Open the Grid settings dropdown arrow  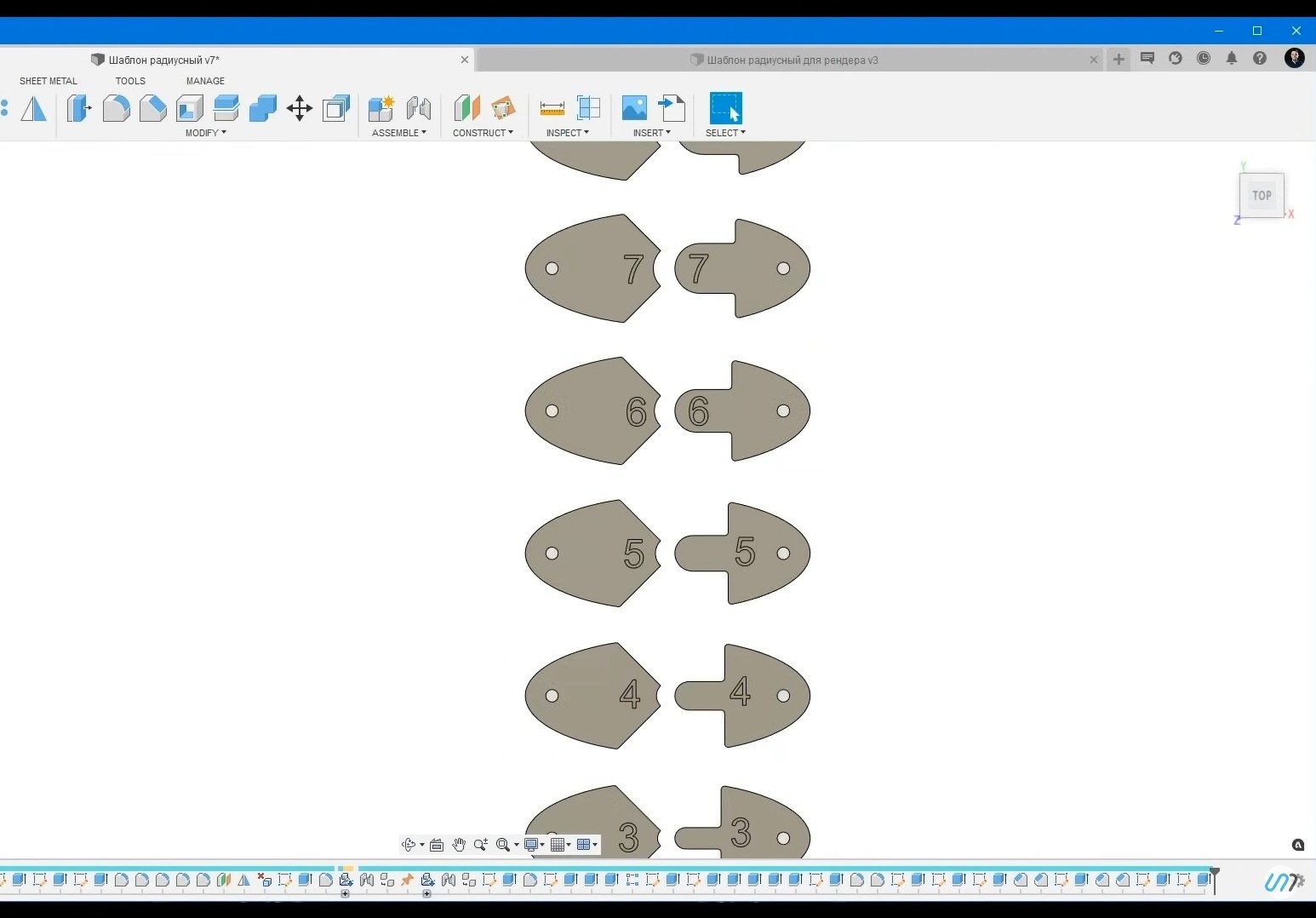point(569,846)
